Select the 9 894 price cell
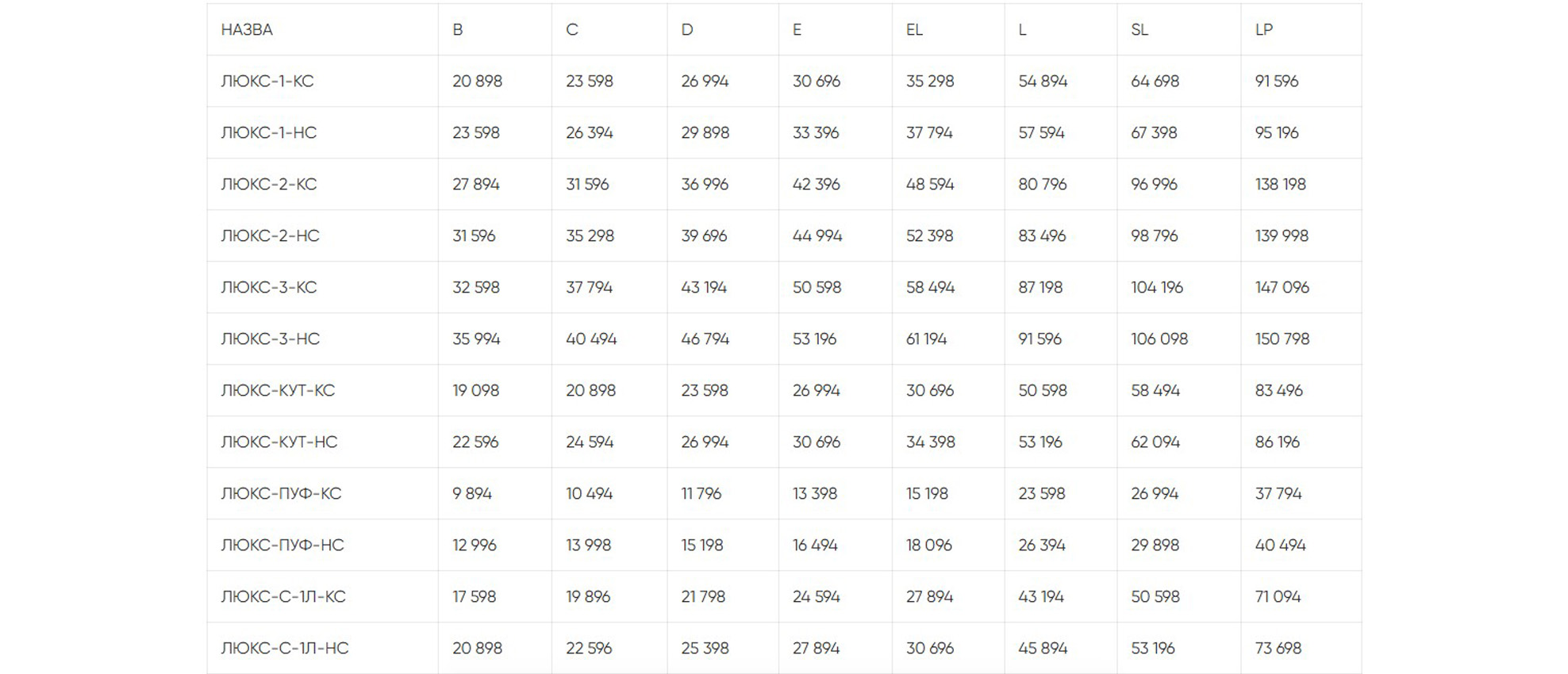 472,493
